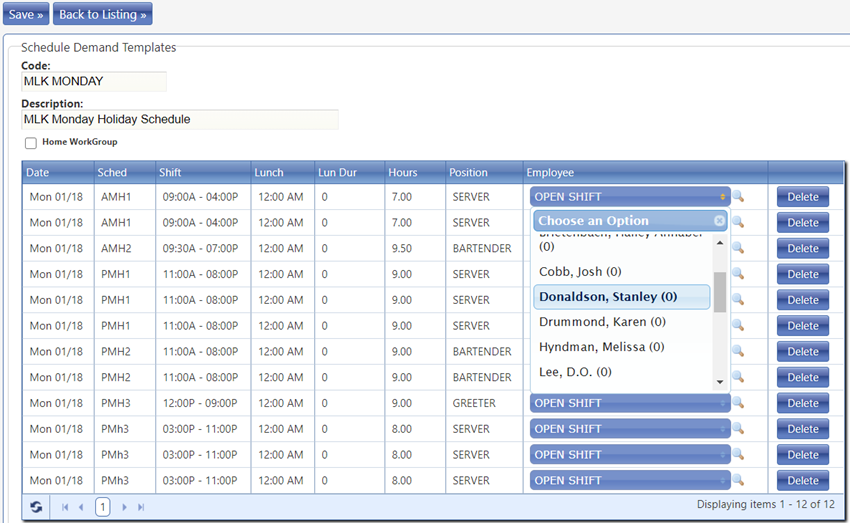Delete the AMH2 bartender shift row

(x=802, y=249)
